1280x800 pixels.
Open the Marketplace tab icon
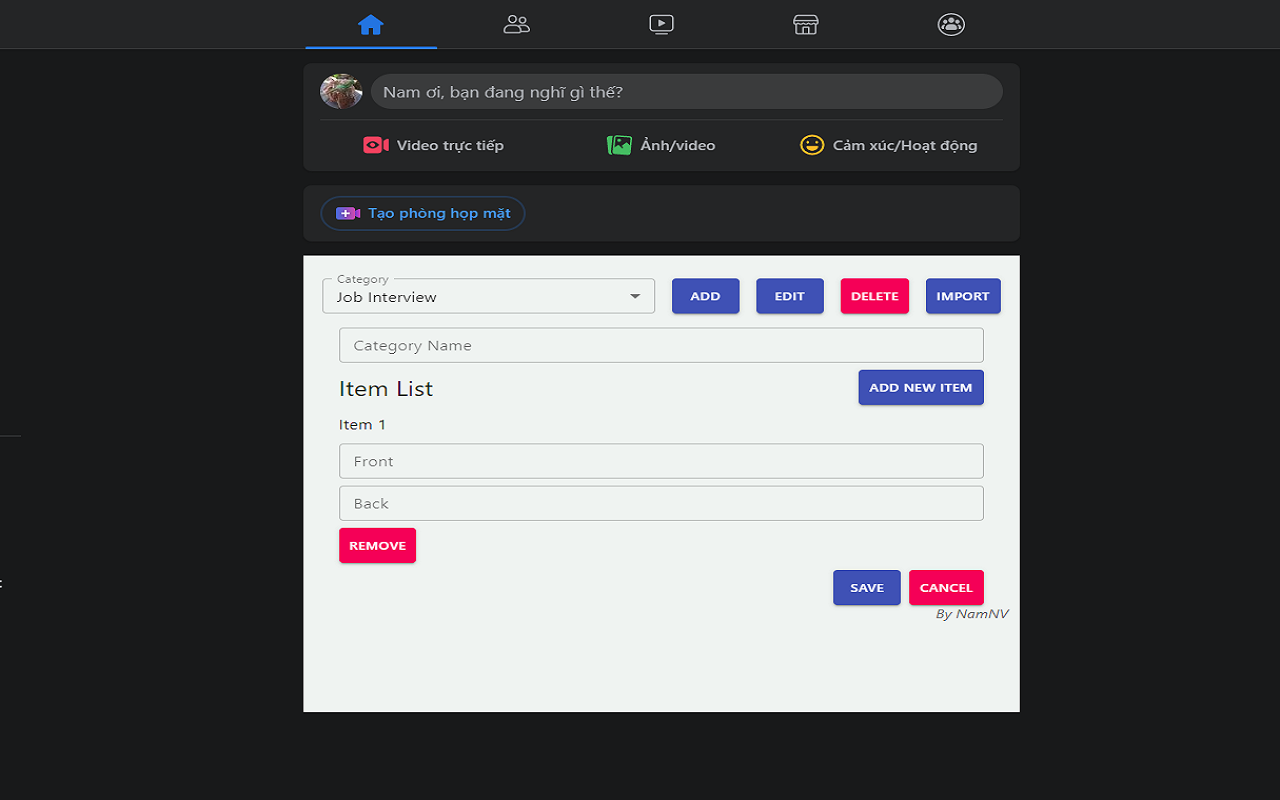(806, 24)
